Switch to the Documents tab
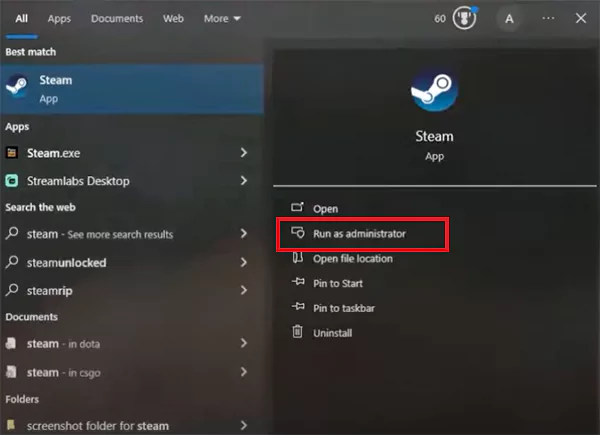Screen dimensions: 600x435 [x=117, y=18]
